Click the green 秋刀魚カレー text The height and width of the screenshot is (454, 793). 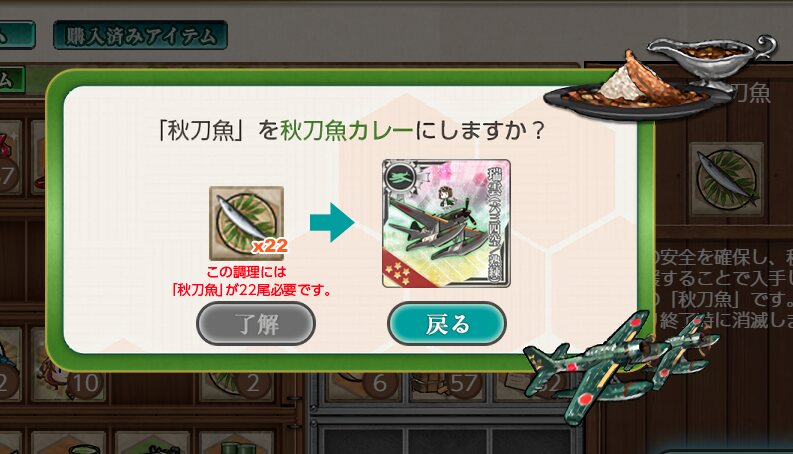point(347,130)
